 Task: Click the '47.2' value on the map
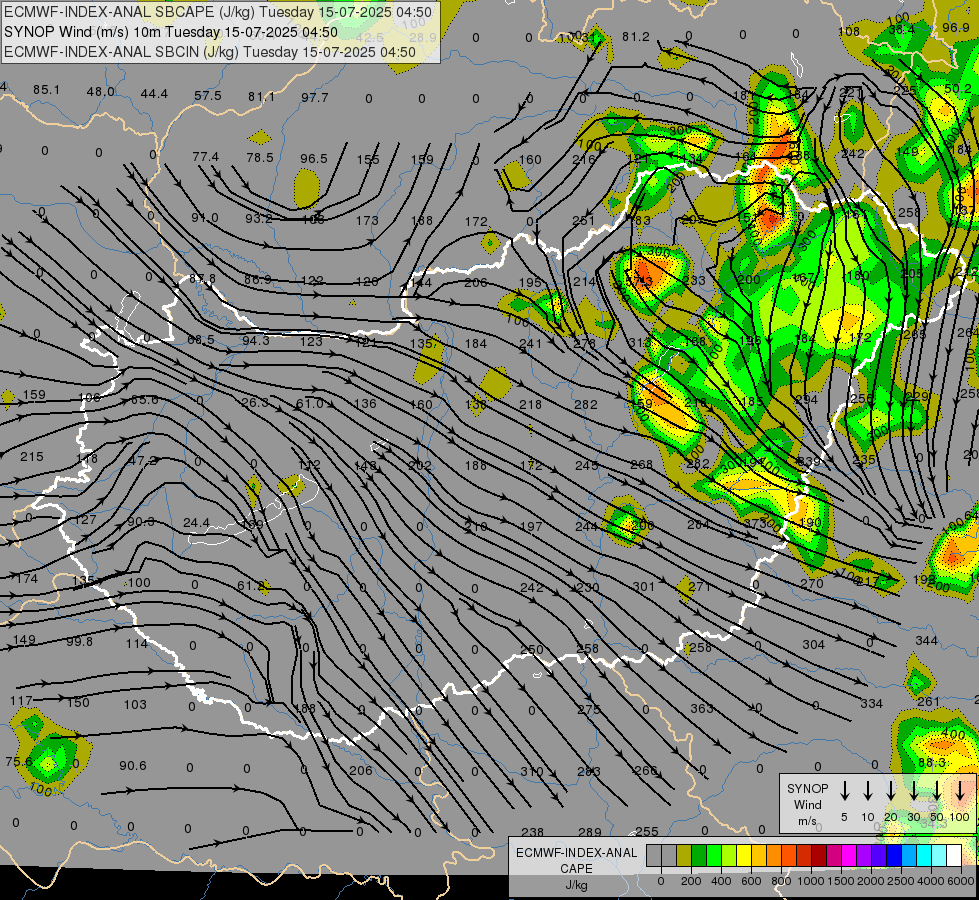[142, 461]
